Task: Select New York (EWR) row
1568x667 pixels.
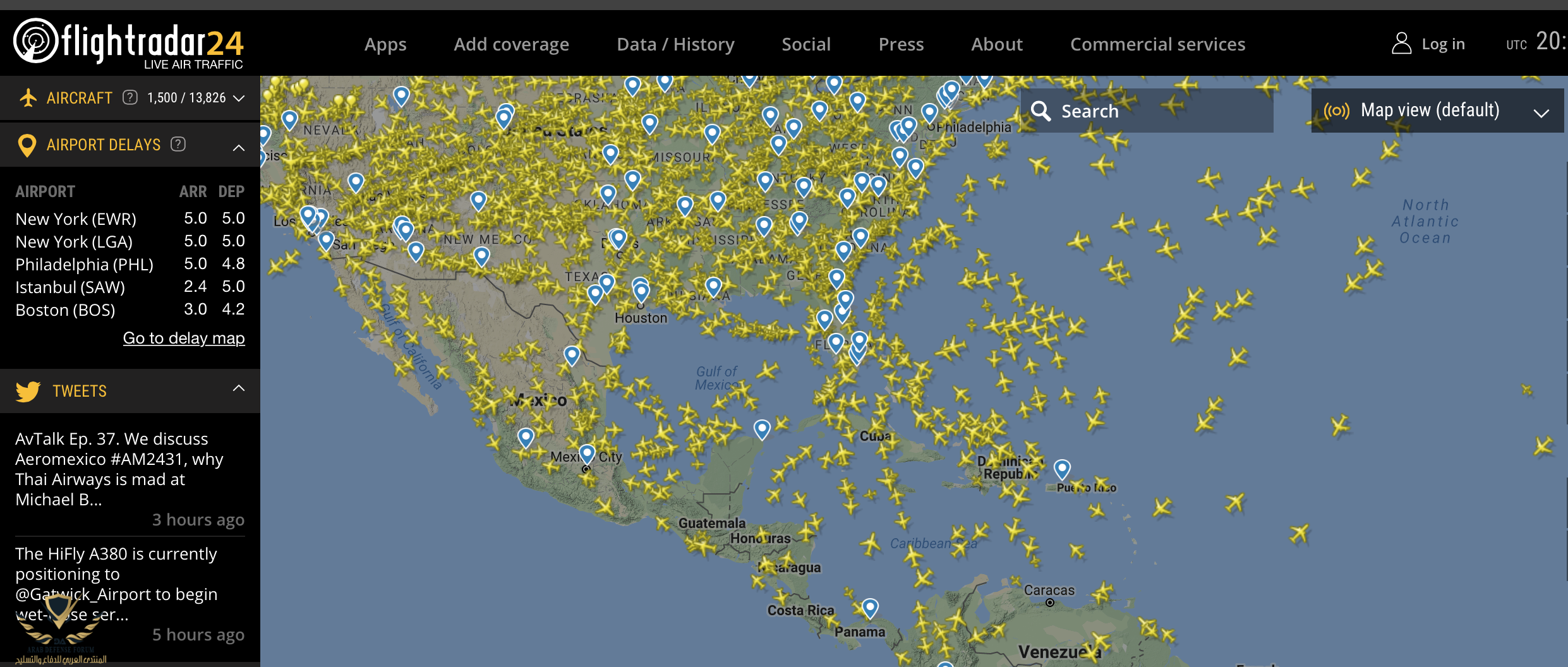Action: pyautogui.click(x=130, y=219)
